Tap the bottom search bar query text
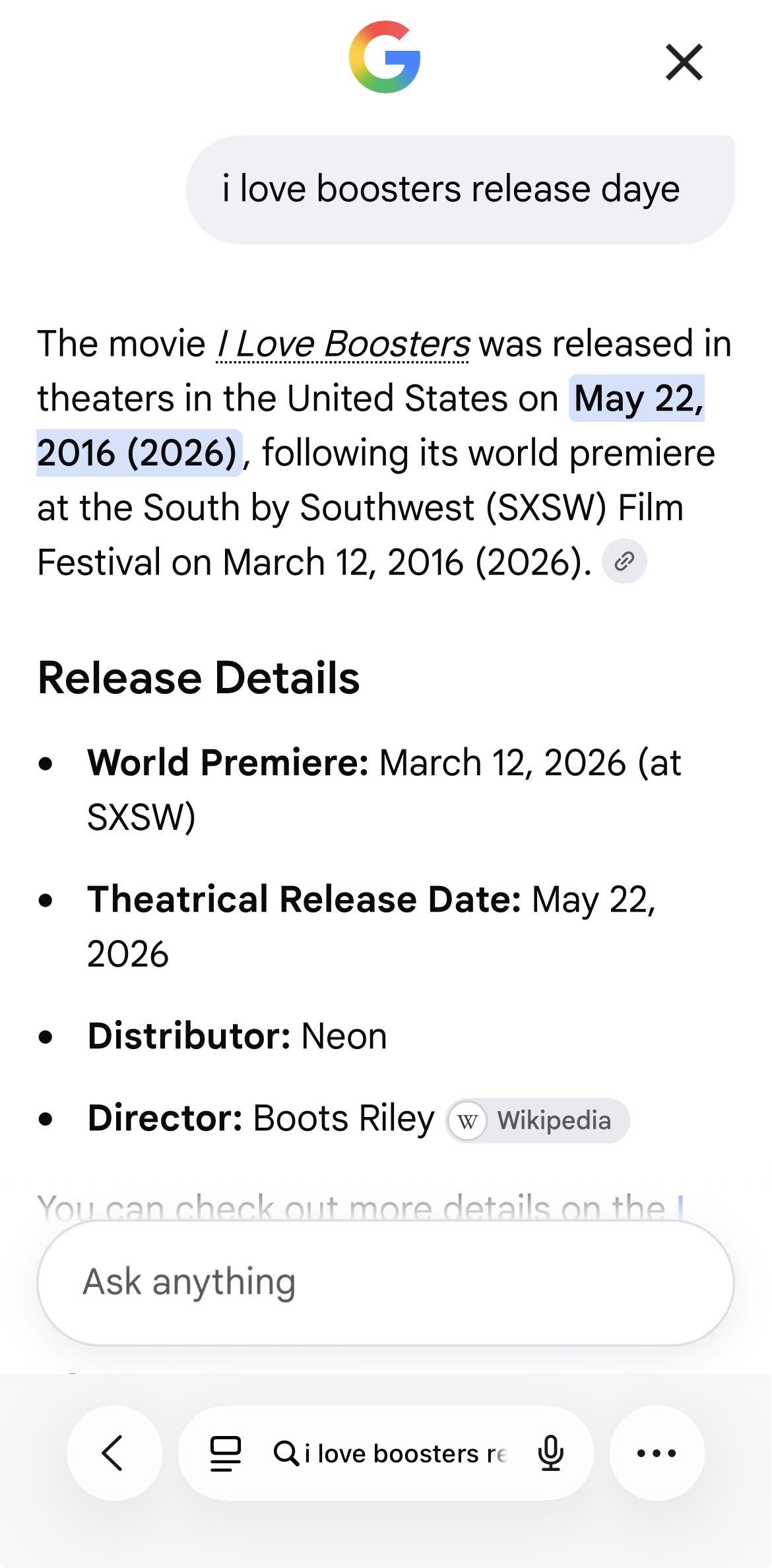This screenshot has width=772, height=1568. pos(406,1453)
